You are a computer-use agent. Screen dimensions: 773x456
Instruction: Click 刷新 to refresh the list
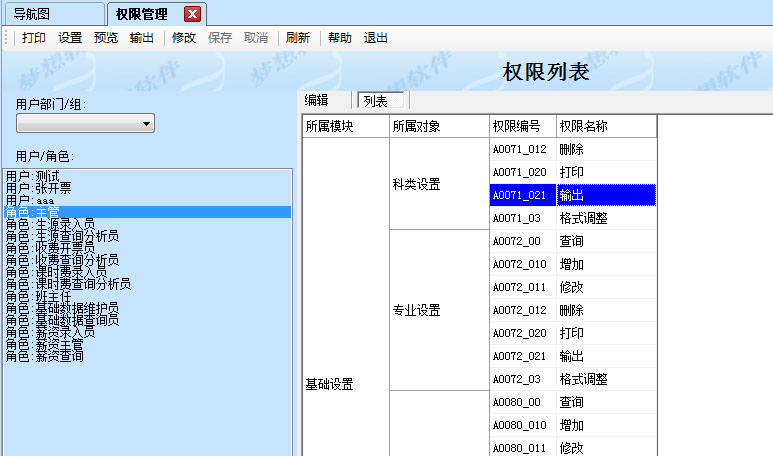[x=298, y=38]
